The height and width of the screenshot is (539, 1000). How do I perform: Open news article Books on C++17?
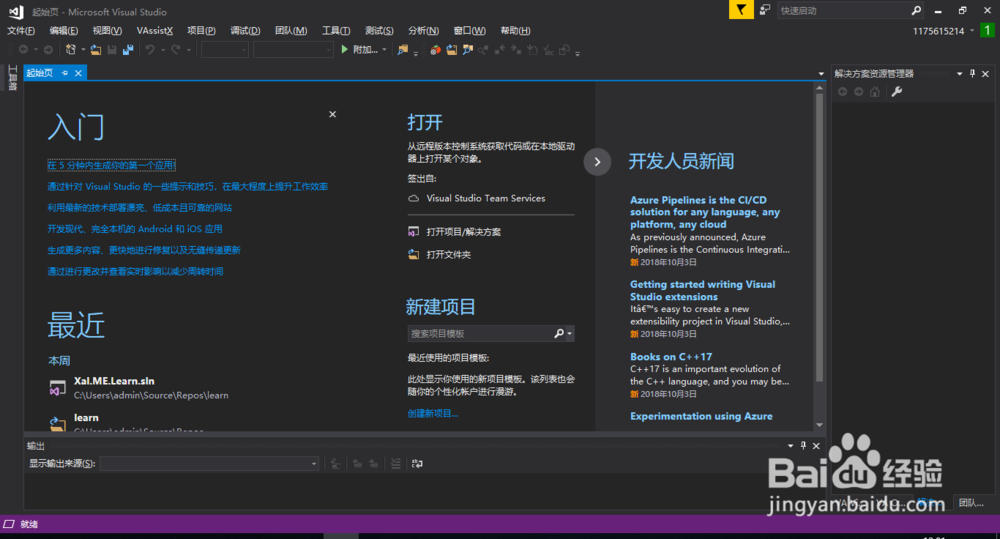click(x=671, y=357)
